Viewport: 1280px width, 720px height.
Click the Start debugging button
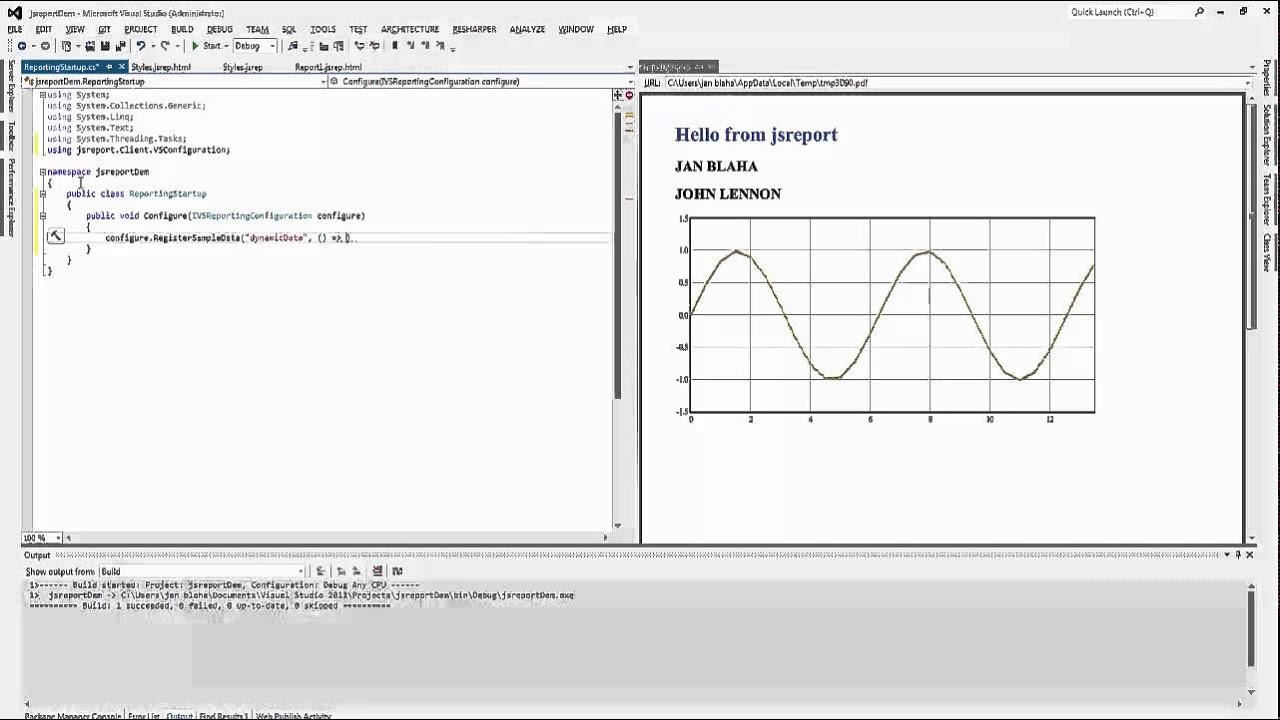[x=207, y=46]
